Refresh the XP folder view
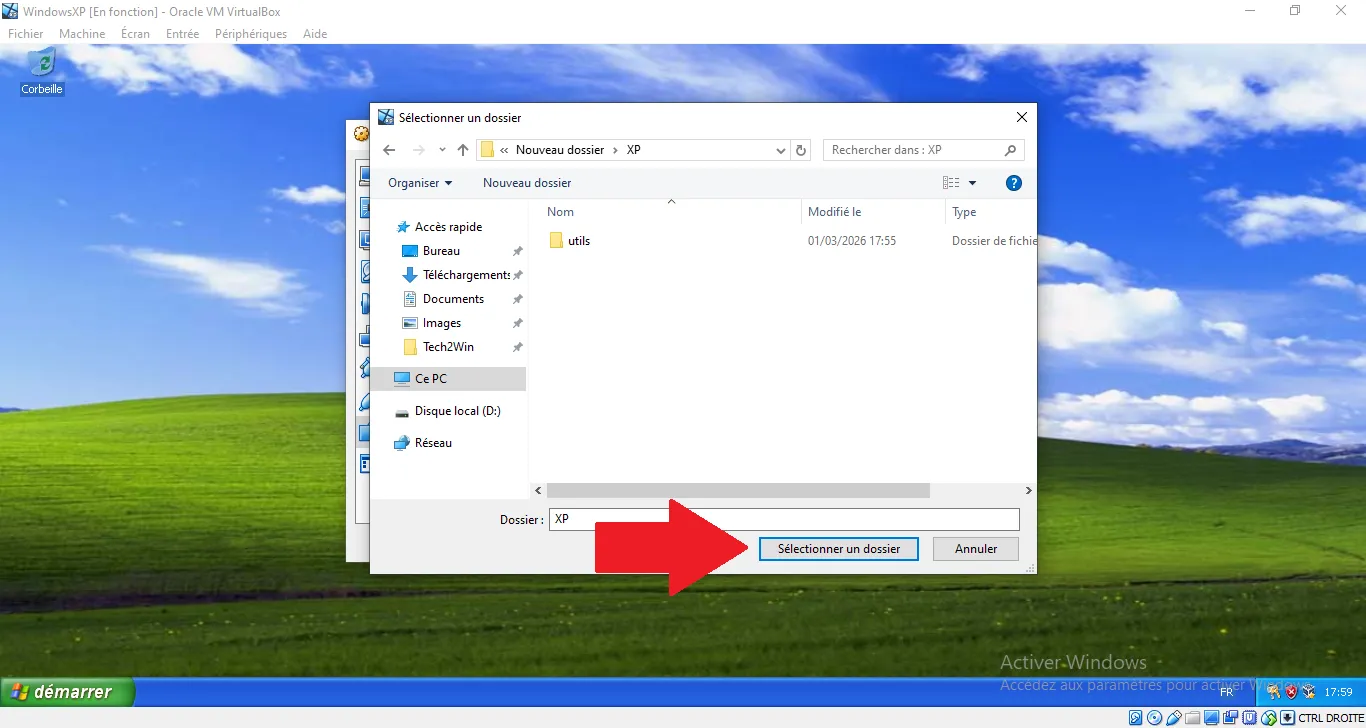 click(800, 150)
